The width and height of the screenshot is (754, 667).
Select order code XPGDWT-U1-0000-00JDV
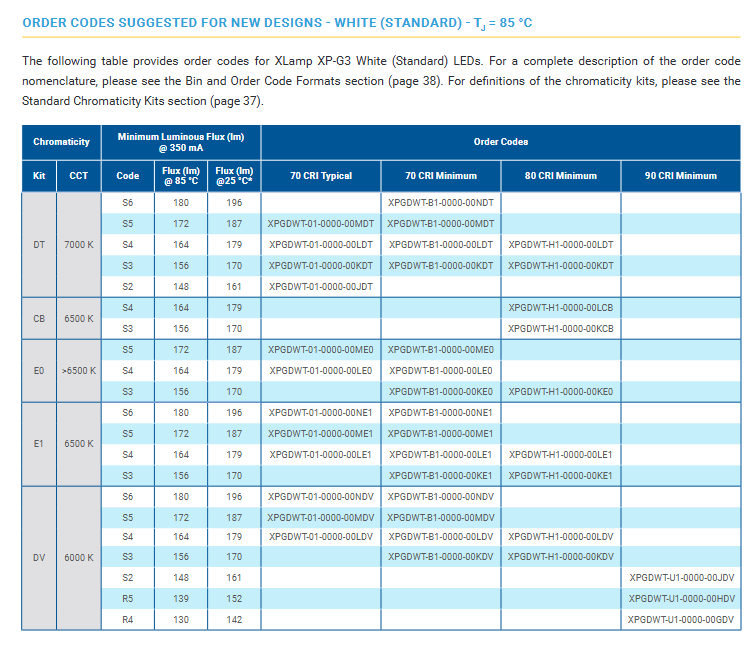[681, 578]
